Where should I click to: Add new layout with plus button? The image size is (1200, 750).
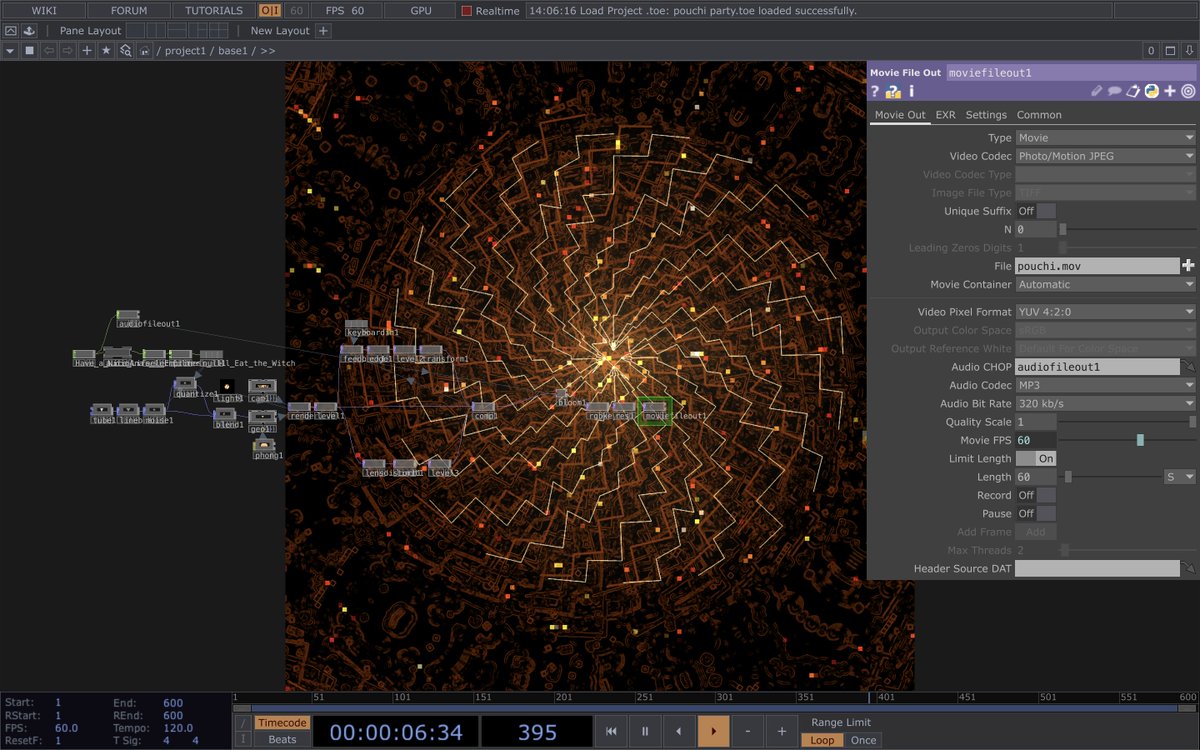(323, 30)
